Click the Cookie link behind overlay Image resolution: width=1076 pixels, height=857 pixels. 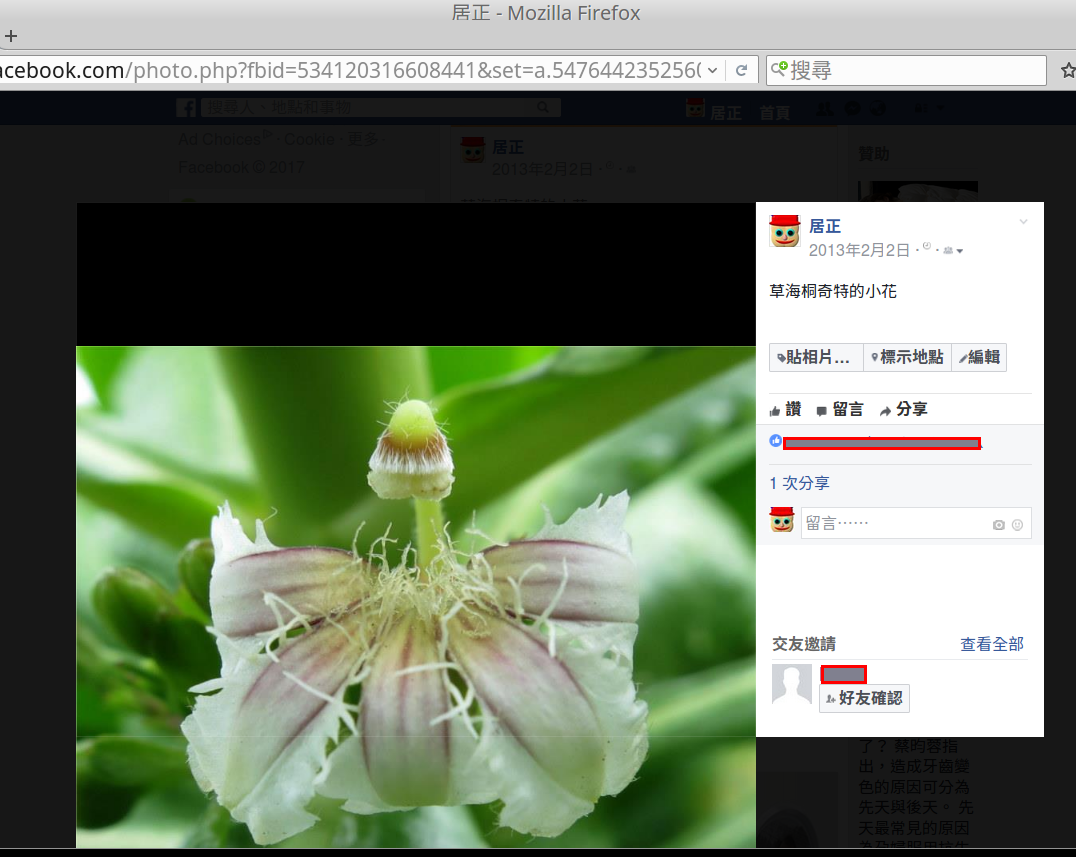[309, 139]
